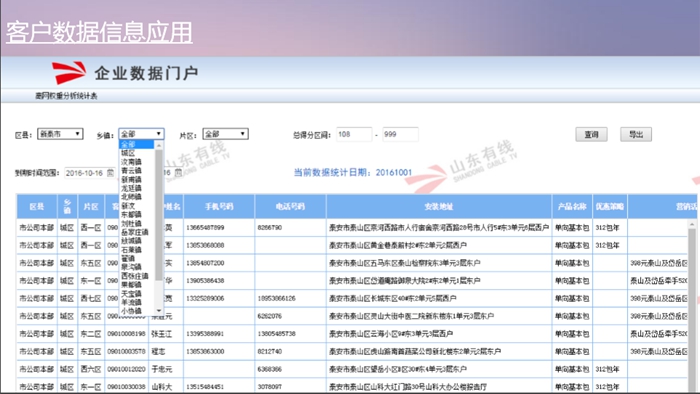Click 西六区 cell in the 片区 column
Screen dimensions: 700x394
[91, 369]
